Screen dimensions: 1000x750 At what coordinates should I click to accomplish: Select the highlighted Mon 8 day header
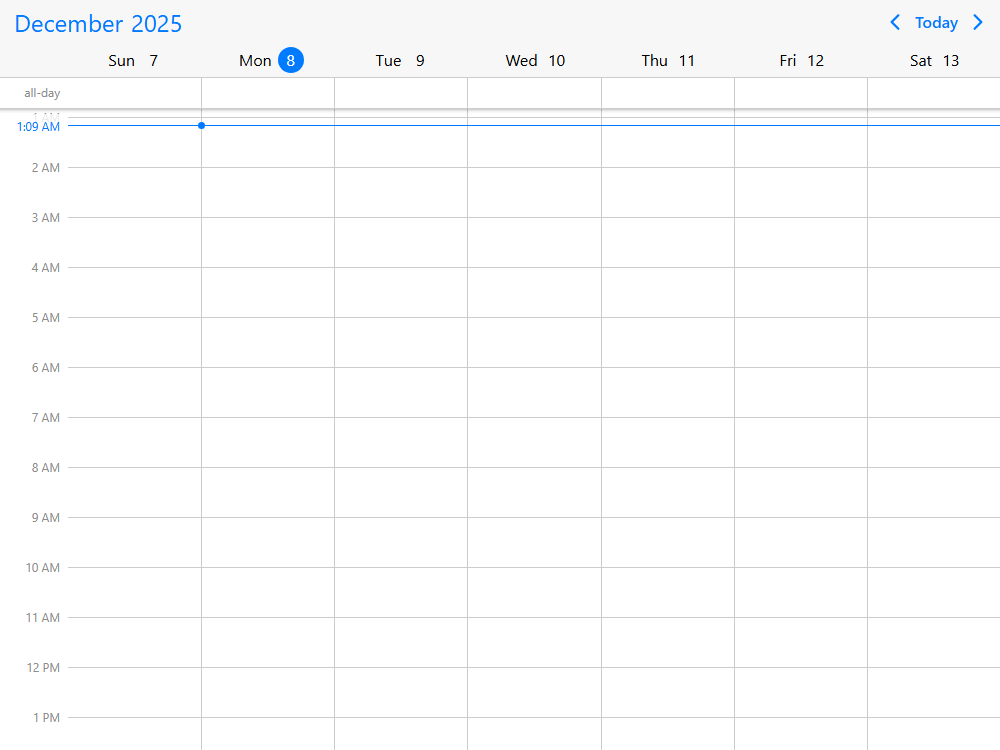click(270, 61)
